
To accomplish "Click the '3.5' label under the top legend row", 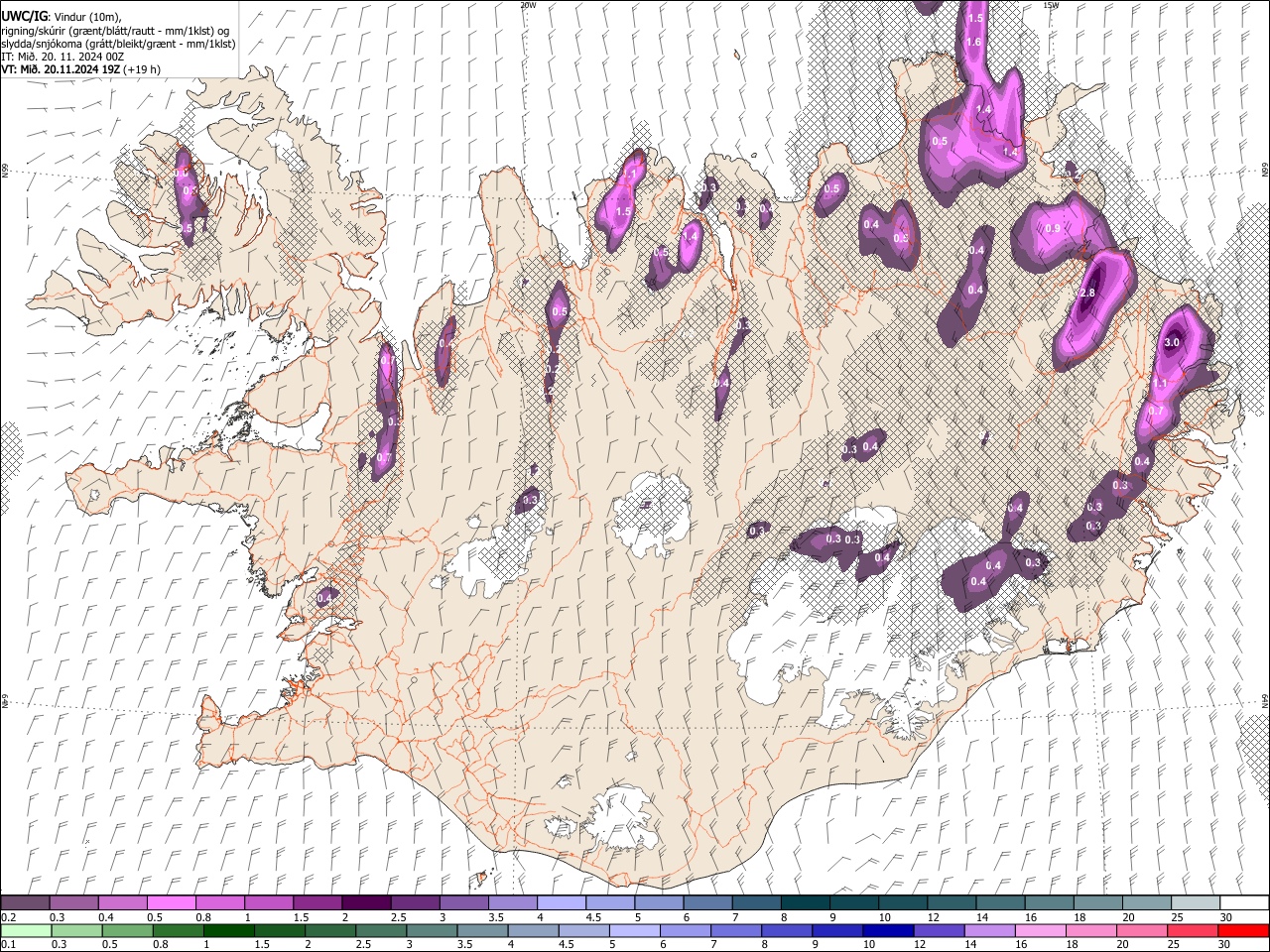I will (x=494, y=917).
